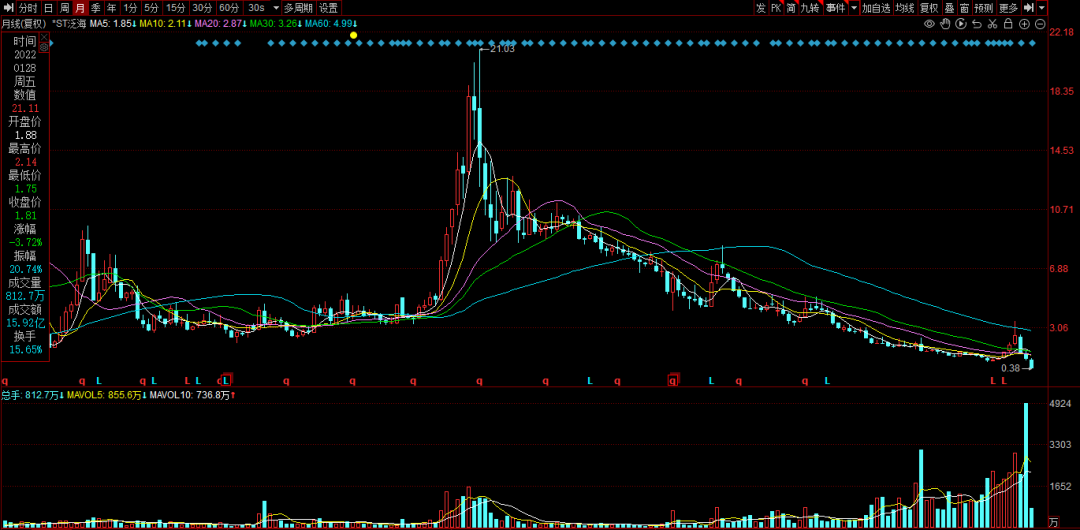Open info panel settings via the gear icon

44,47
